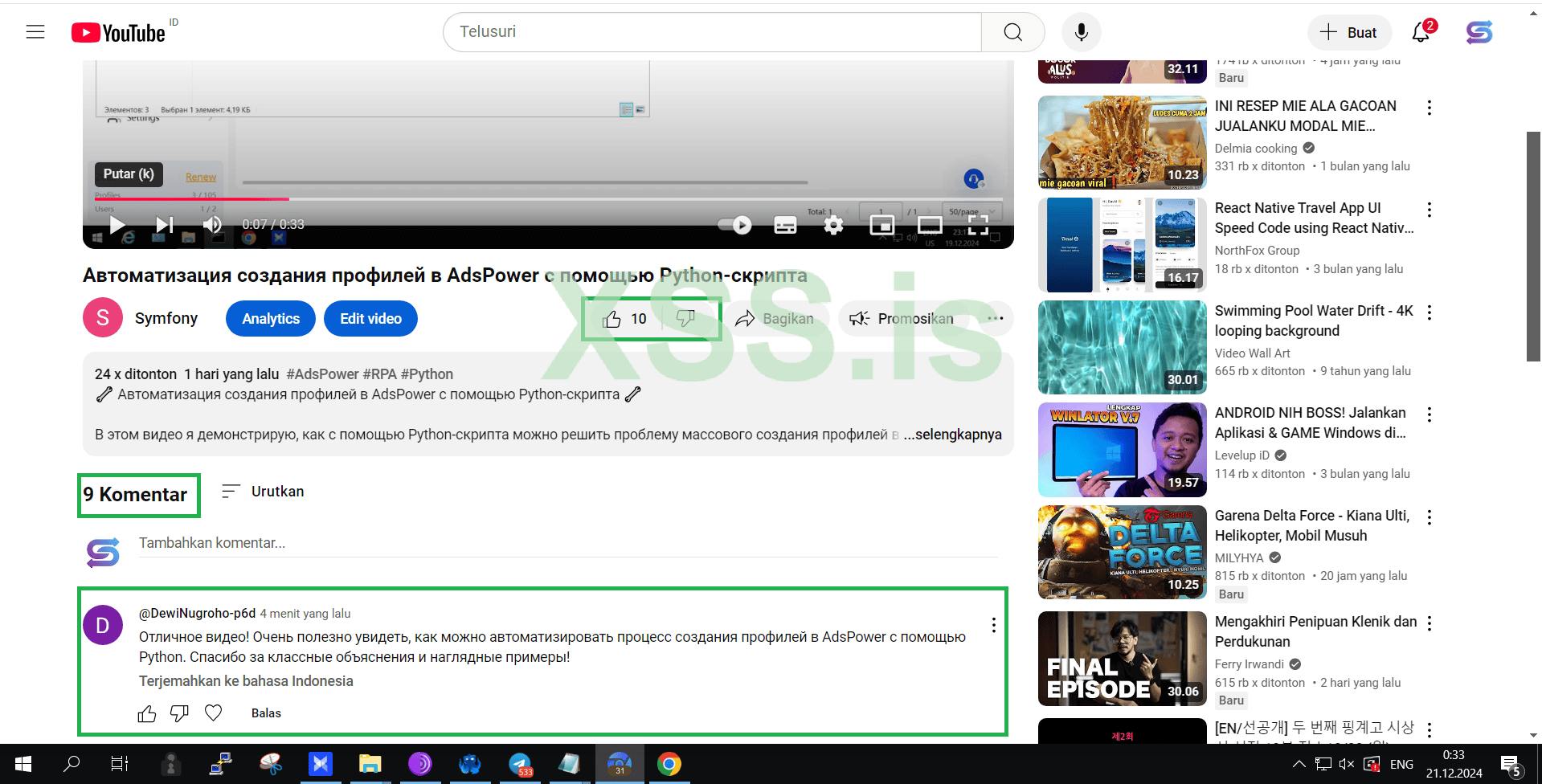Toggle theater mode in player

930,225
